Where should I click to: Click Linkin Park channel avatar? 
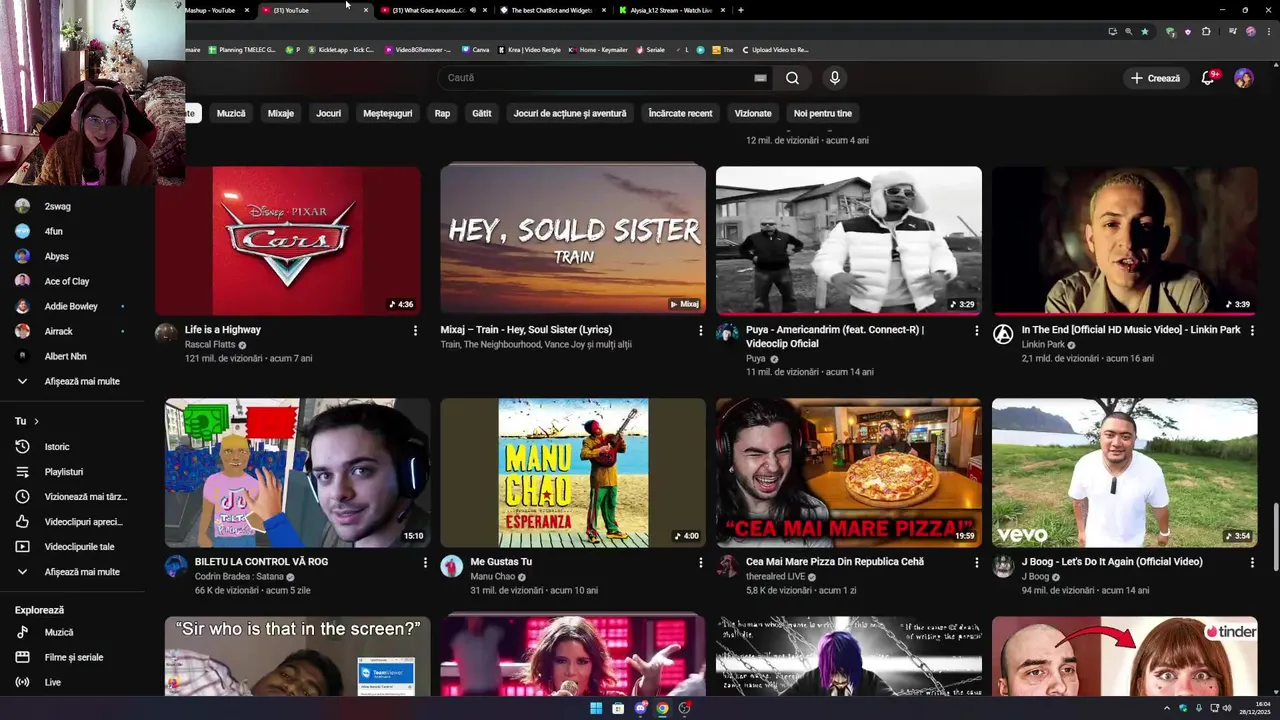point(1003,334)
